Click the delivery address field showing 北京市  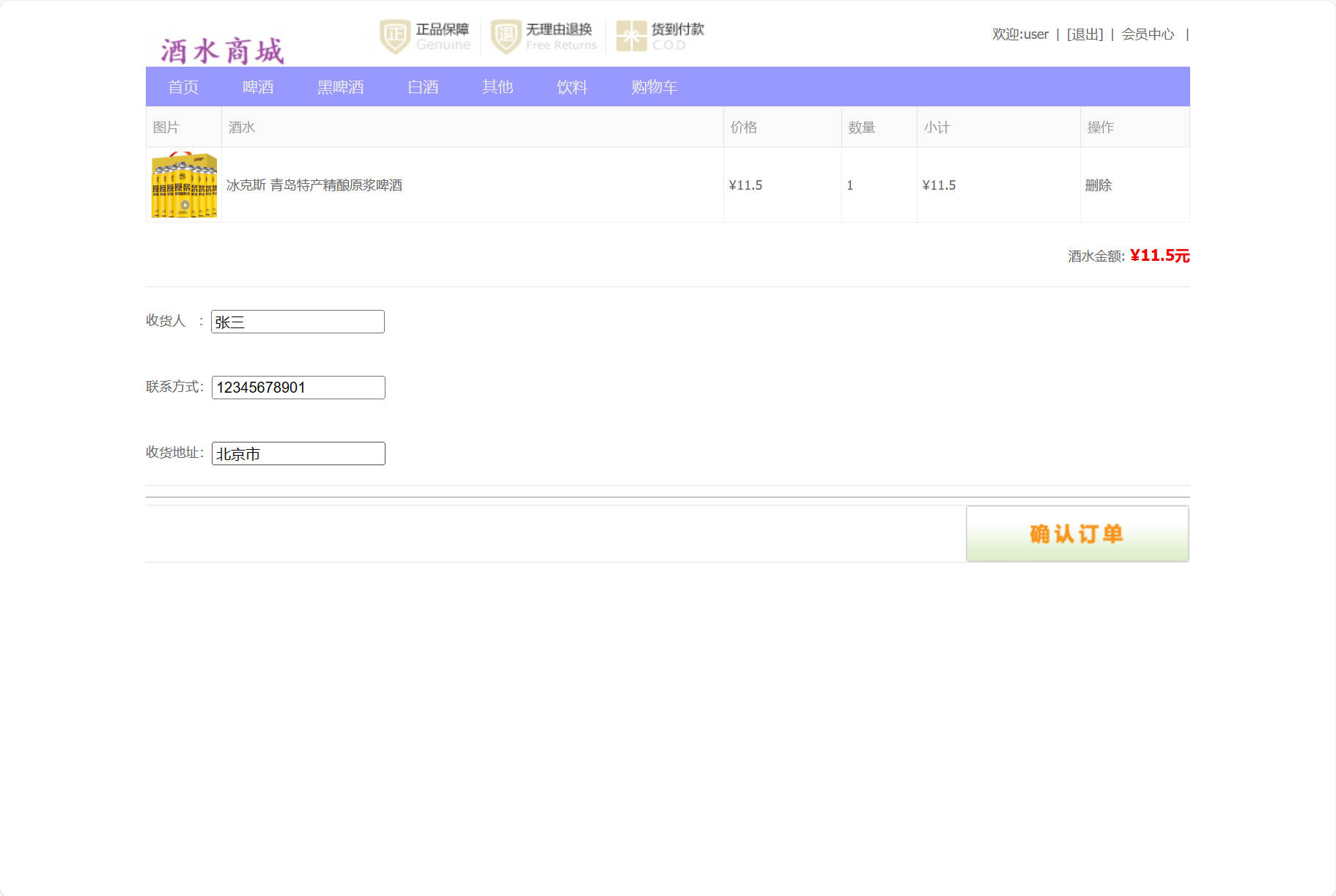[298, 453]
